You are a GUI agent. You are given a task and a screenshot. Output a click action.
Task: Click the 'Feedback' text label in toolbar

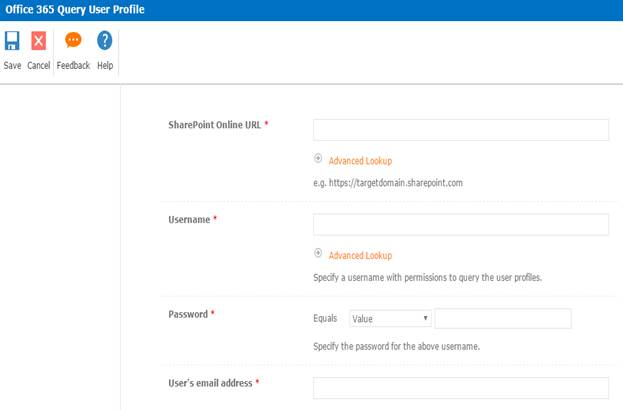[x=73, y=66]
